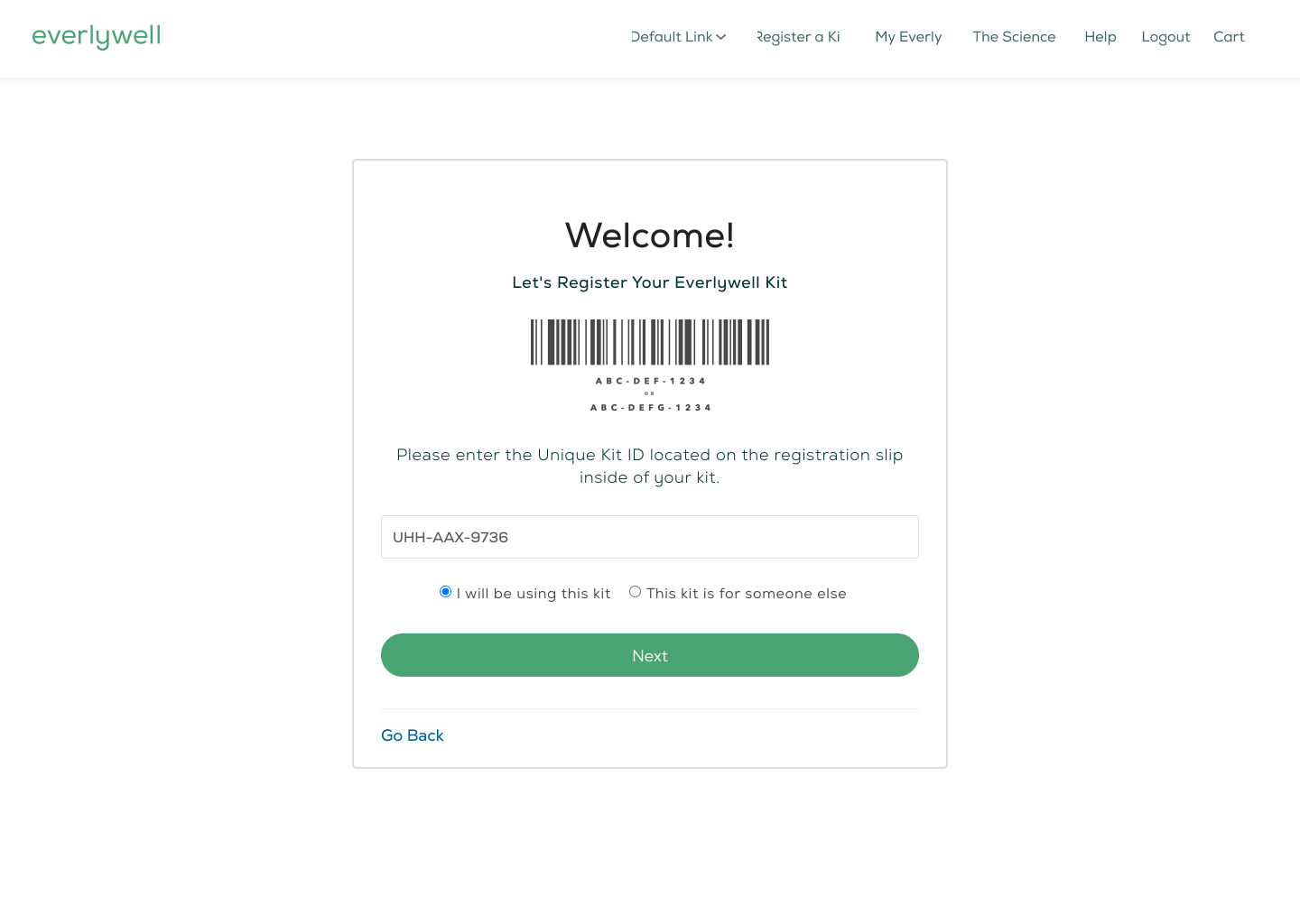The height and width of the screenshot is (924, 1300).
Task: Click the Go Back link
Action: point(413,735)
